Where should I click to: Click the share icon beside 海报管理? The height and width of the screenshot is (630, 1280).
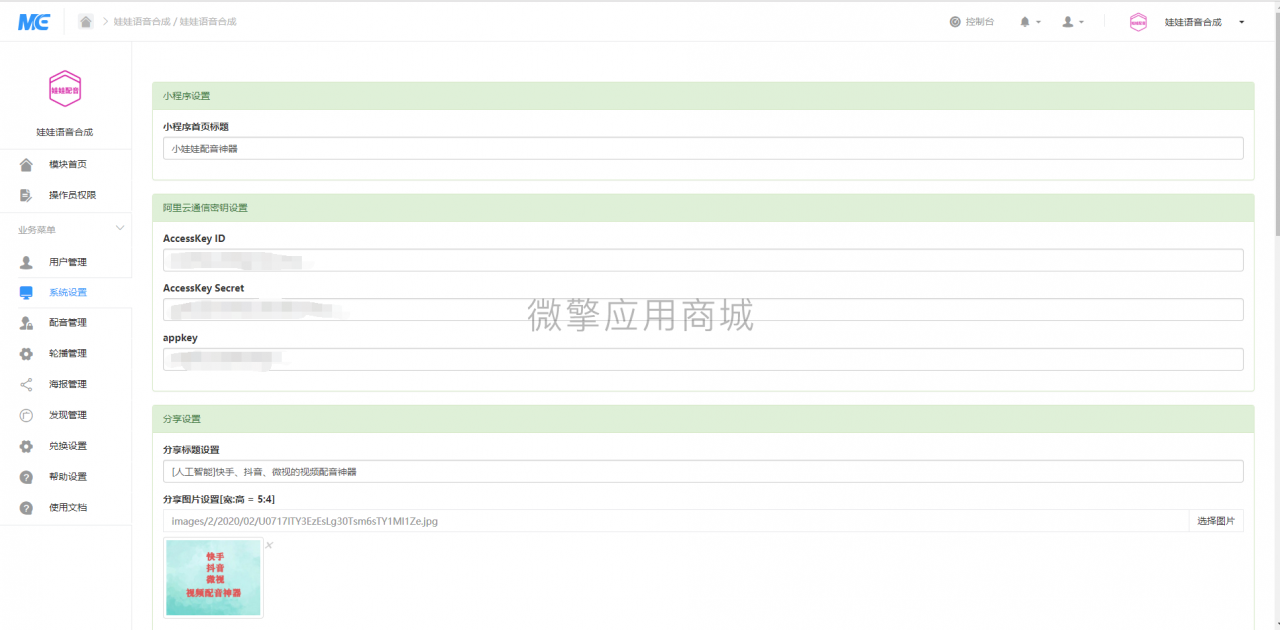click(26, 384)
